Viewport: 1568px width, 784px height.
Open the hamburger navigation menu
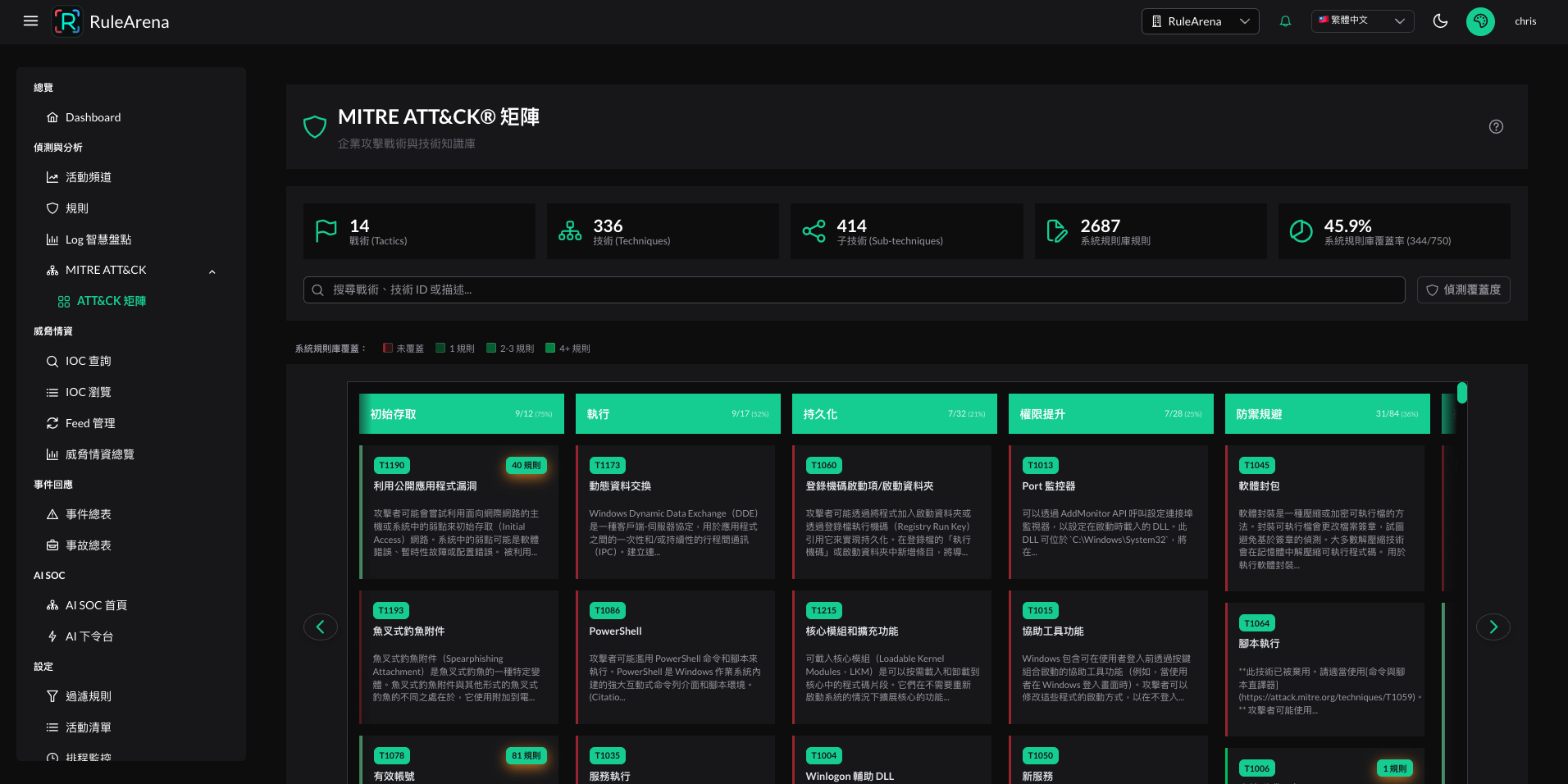click(30, 21)
